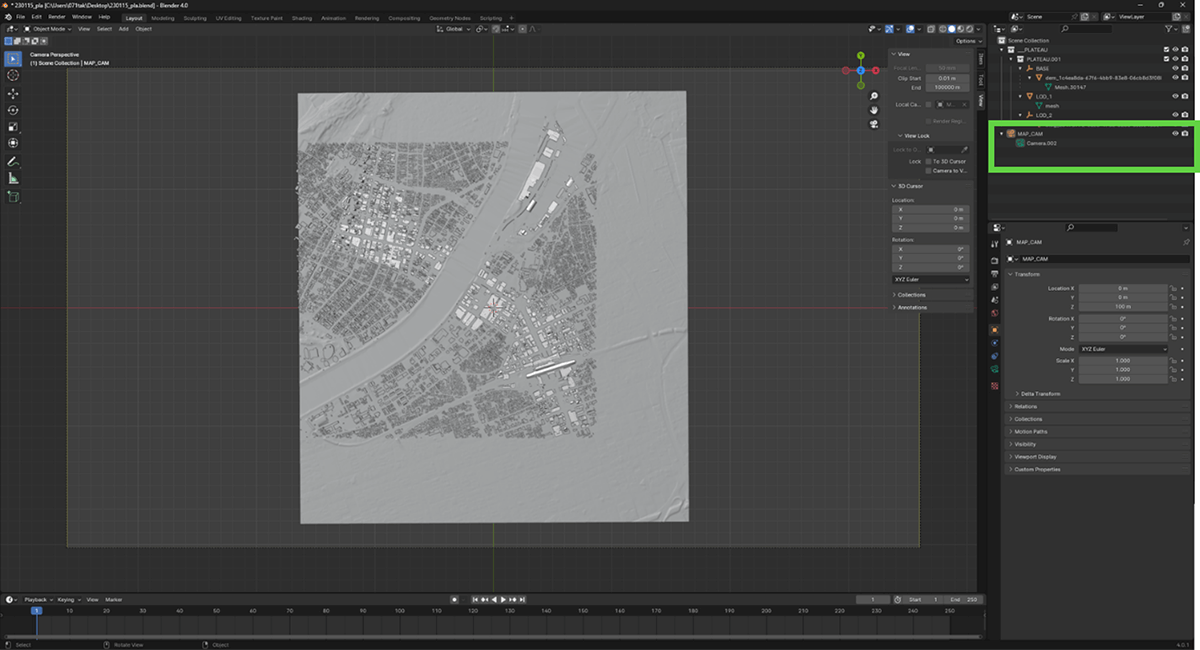Uncheck the __PLATEAU collection checkbox
The width and height of the screenshot is (1200, 650).
pyautogui.click(x=1166, y=50)
